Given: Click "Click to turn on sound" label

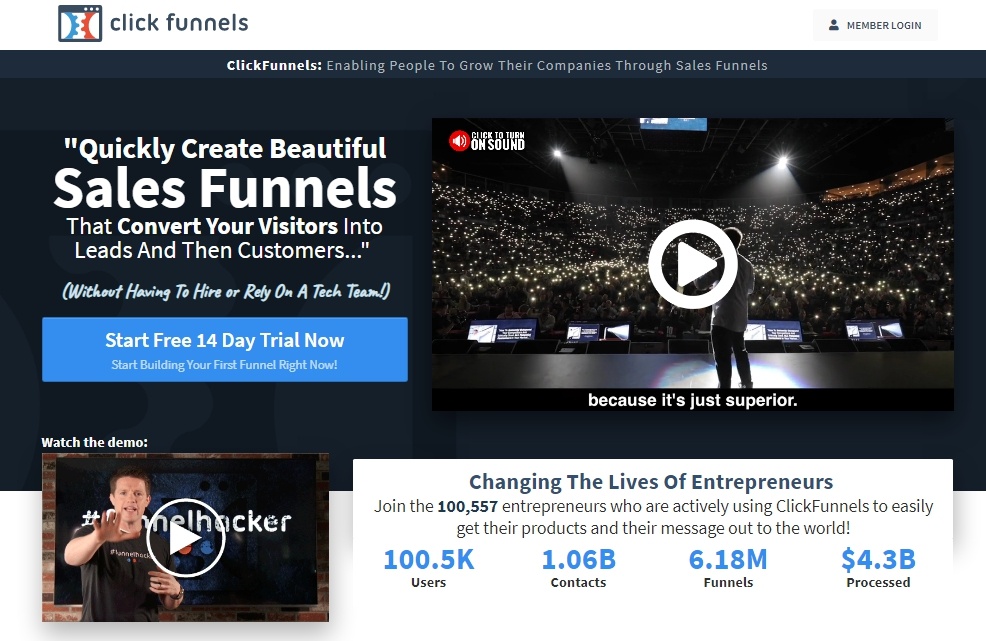Looking at the screenshot, I should pyautogui.click(x=498, y=140).
